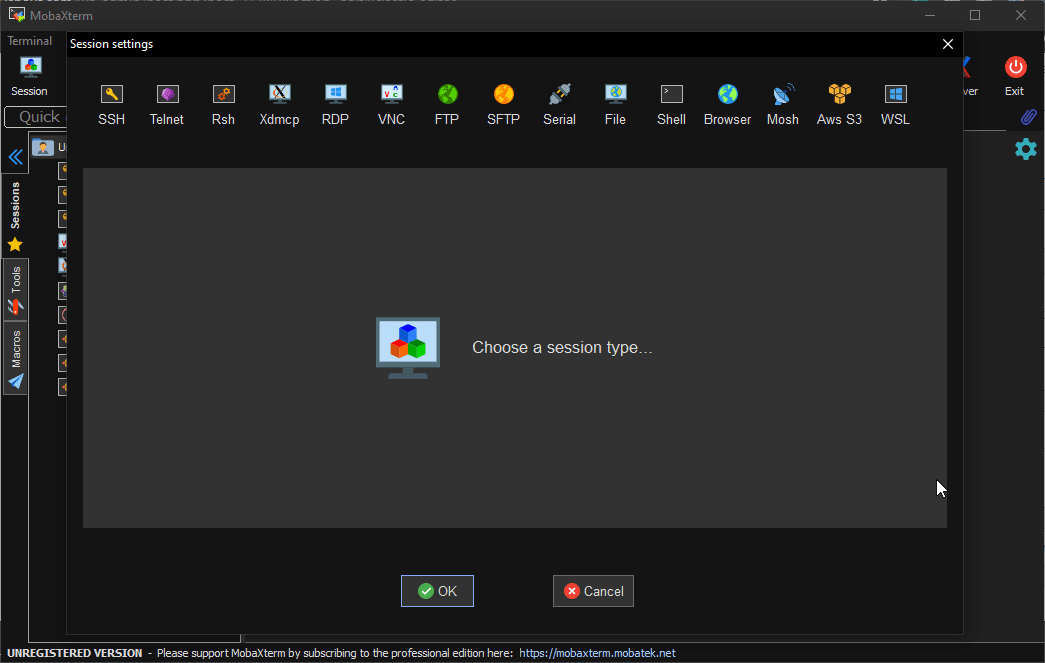Select the SFTP session type
This screenshot has height=663, width=1045.
pyautogui.click(x=503, y=105)
